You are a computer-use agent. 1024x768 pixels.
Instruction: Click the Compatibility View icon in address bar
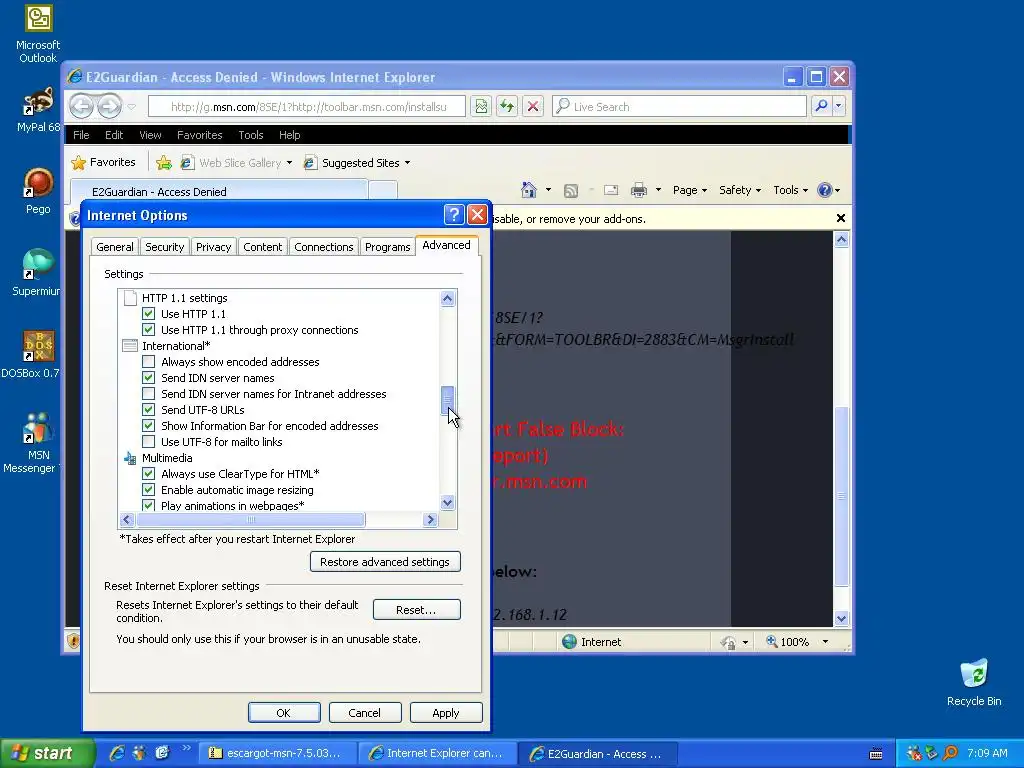[x=481, y=106]
